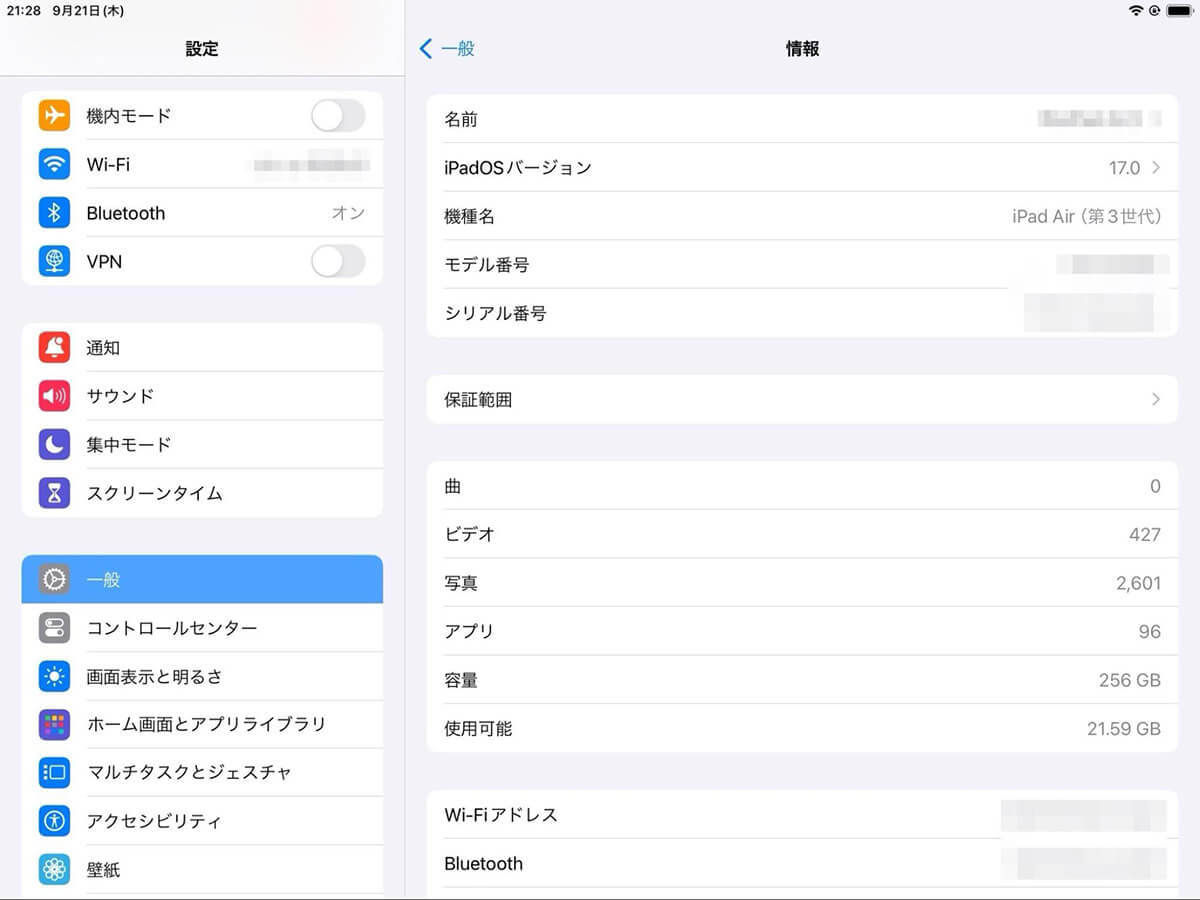Open サウンド settings
Image resolution: width=1200 pixels, height=900 pixels.
pos(202,396)
